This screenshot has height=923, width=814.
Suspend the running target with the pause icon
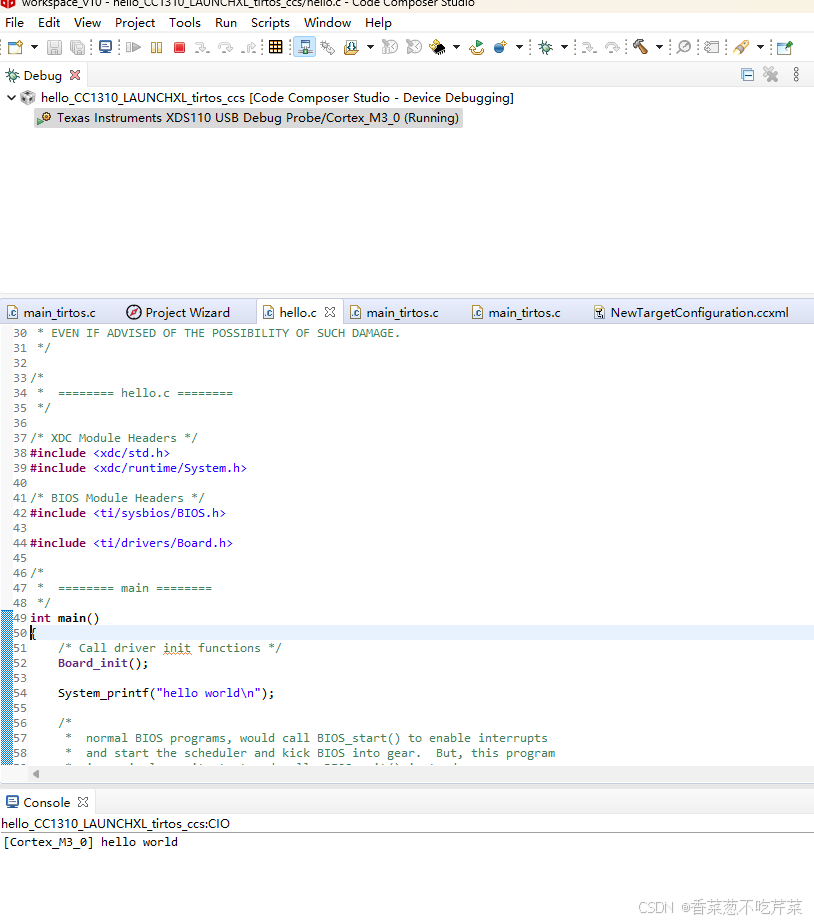click(157, 47)
